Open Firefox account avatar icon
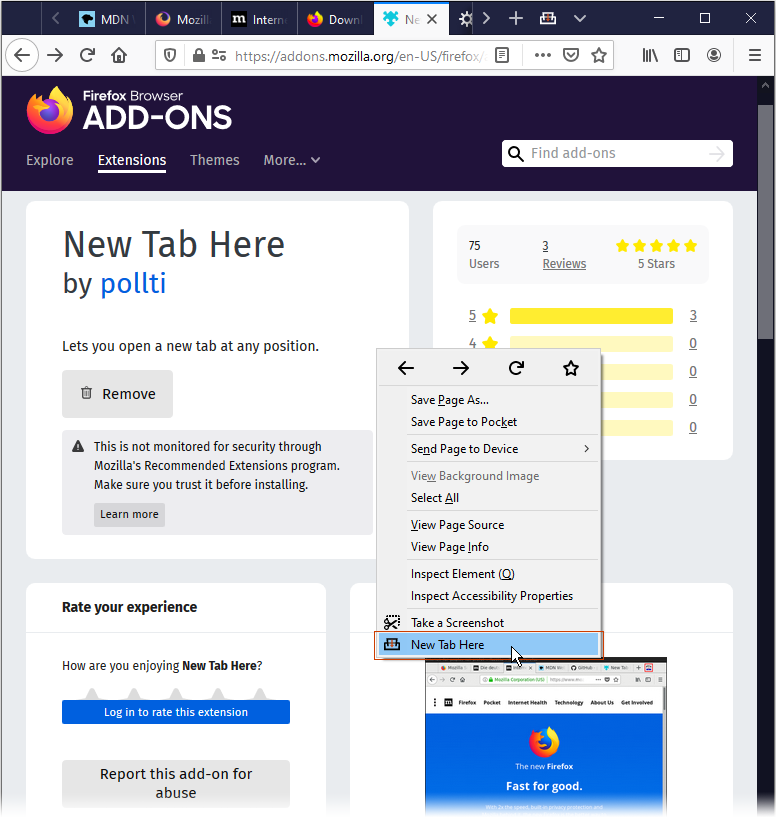 coord(714,55)
